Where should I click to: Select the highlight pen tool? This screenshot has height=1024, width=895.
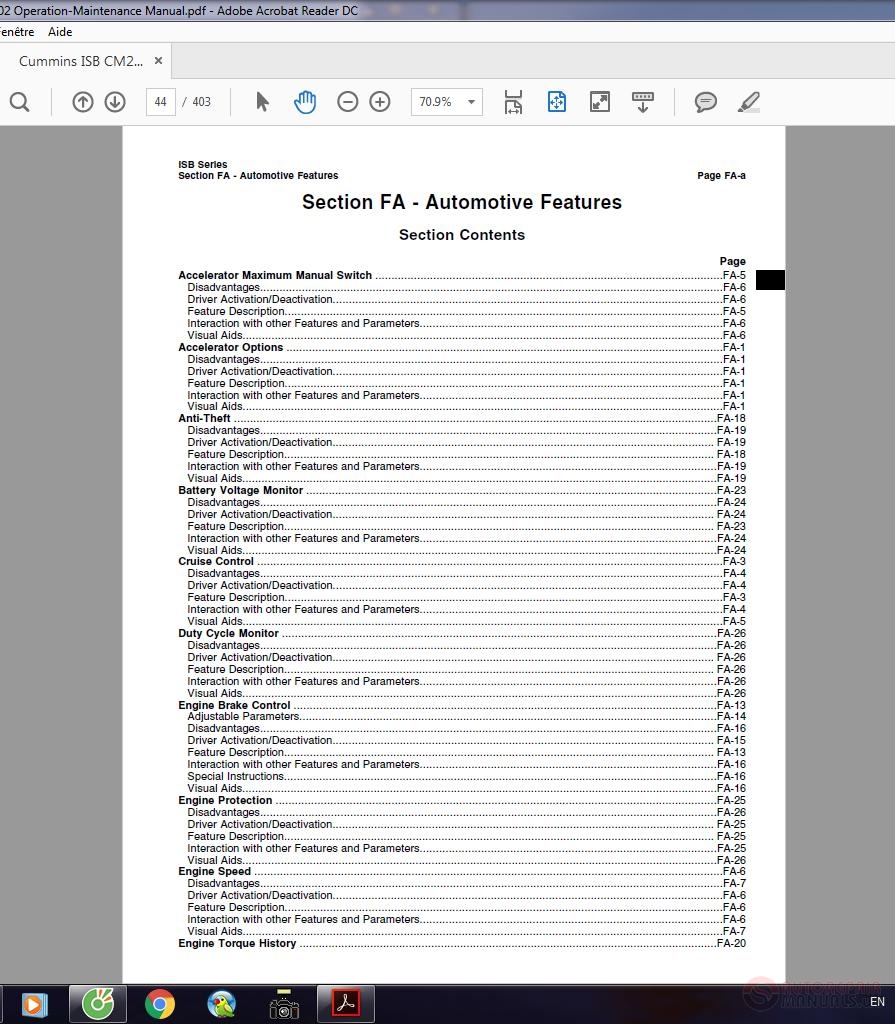tap(749, 102)
